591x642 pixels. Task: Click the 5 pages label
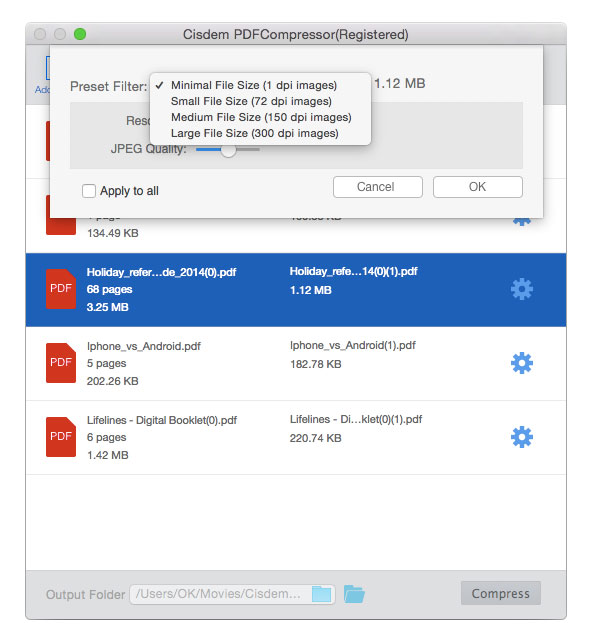click(x=106, y=364)
